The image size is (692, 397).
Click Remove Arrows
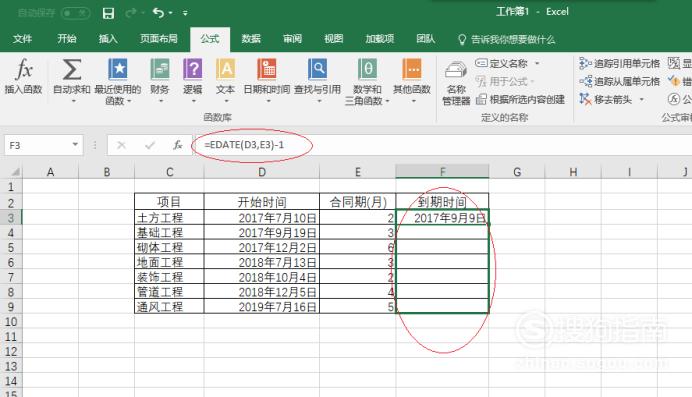605,100
